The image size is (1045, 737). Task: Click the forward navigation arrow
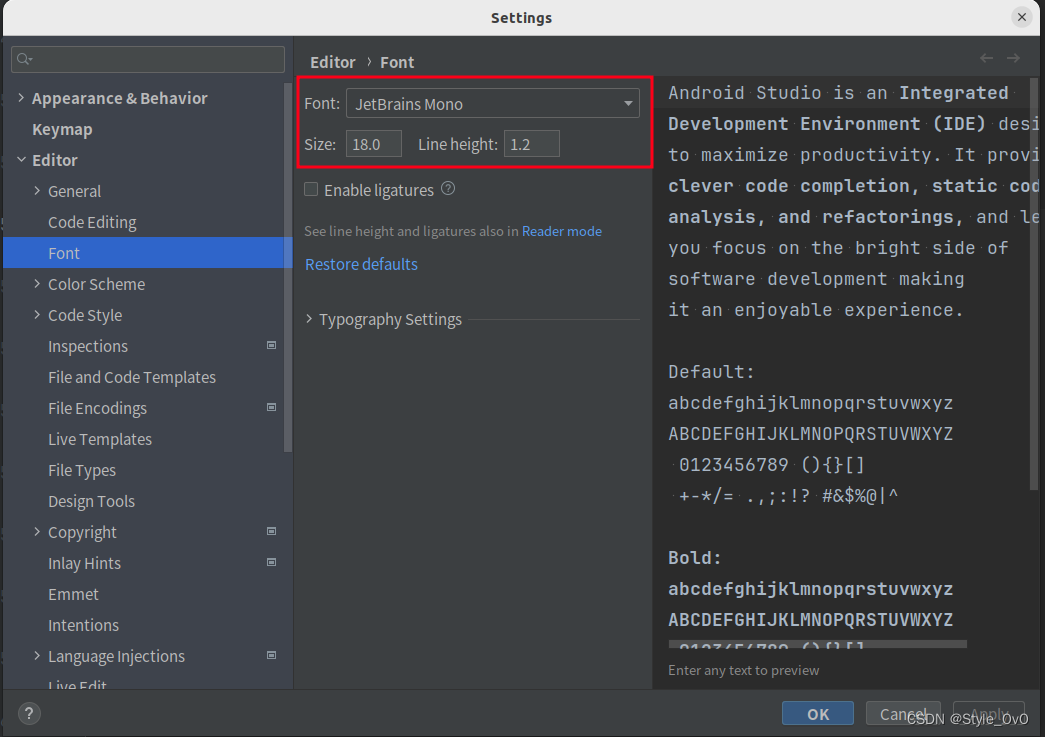point(1013,59)
